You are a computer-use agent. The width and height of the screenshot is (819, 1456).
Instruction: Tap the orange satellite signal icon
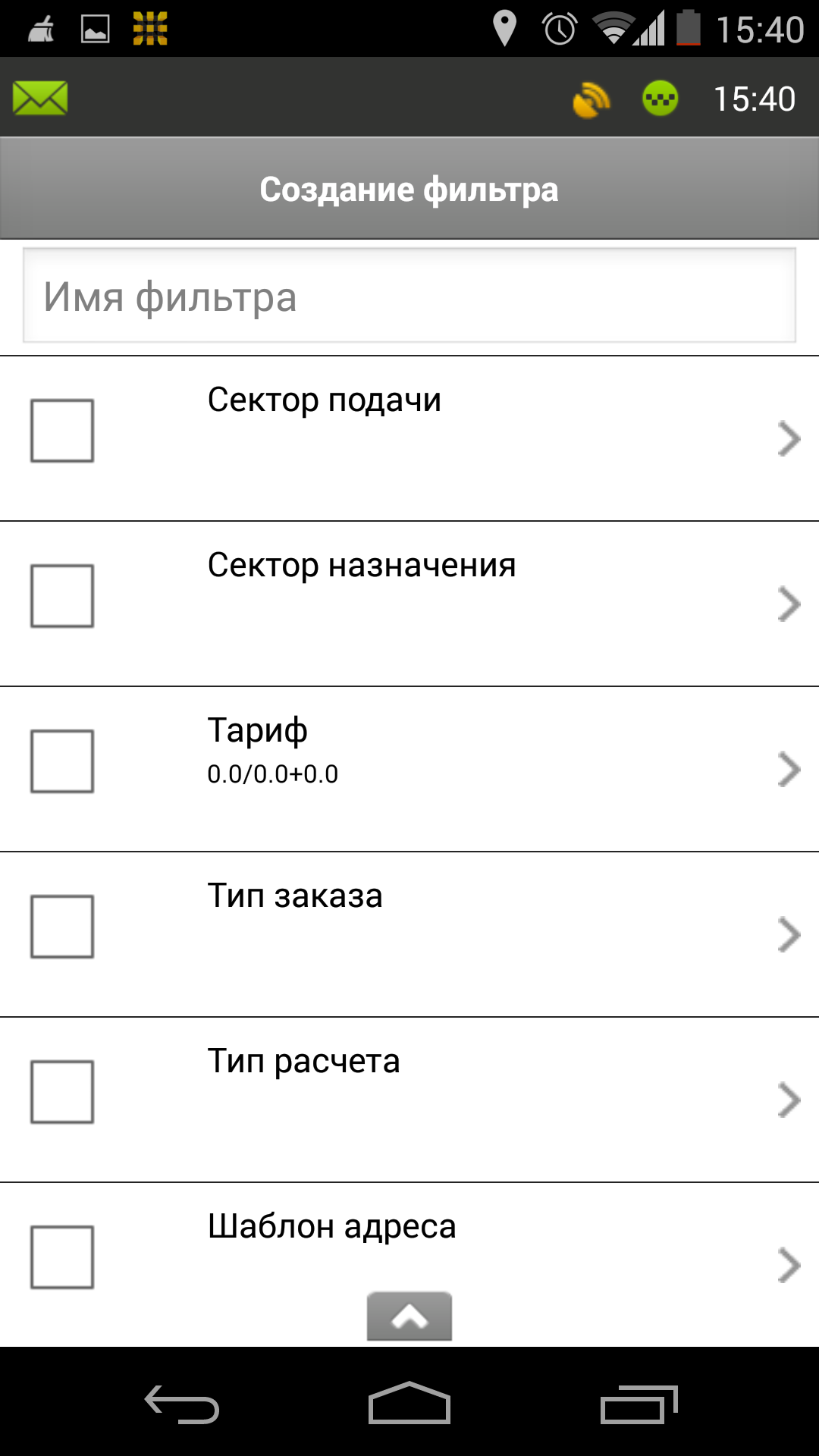click(x=591, y=99)
